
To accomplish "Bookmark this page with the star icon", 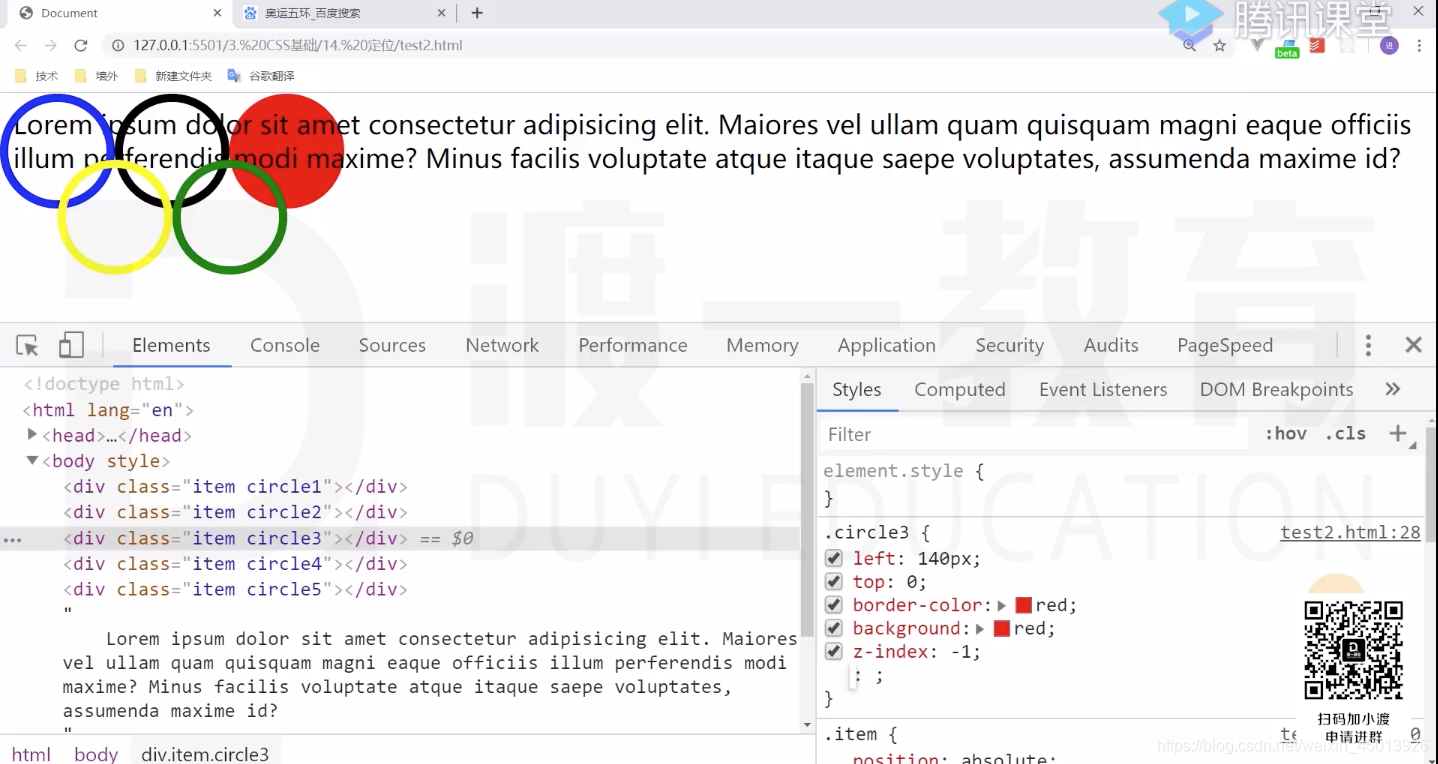I will tap(1219, 46).
